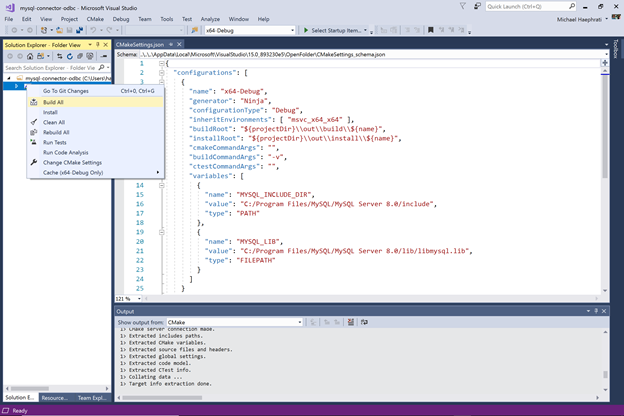
Task: Select Clean All in the context menu
Action: point(96,122)
